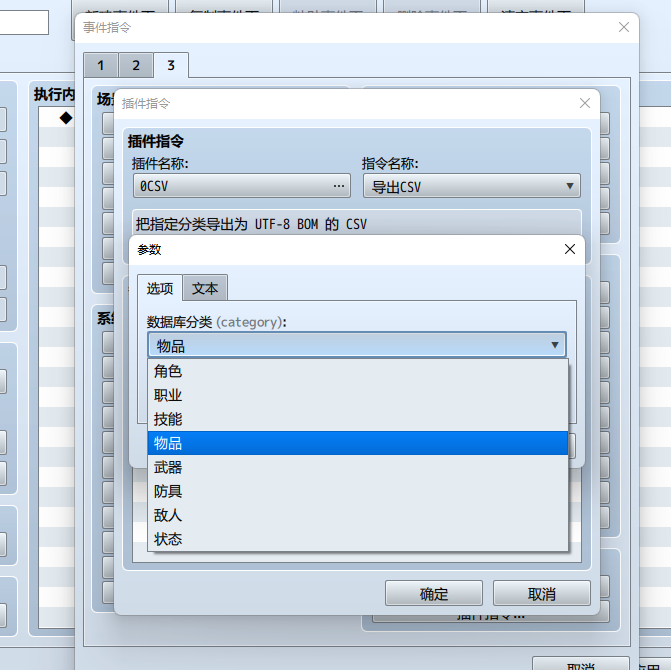Open event command tab 1

point(101,65)
